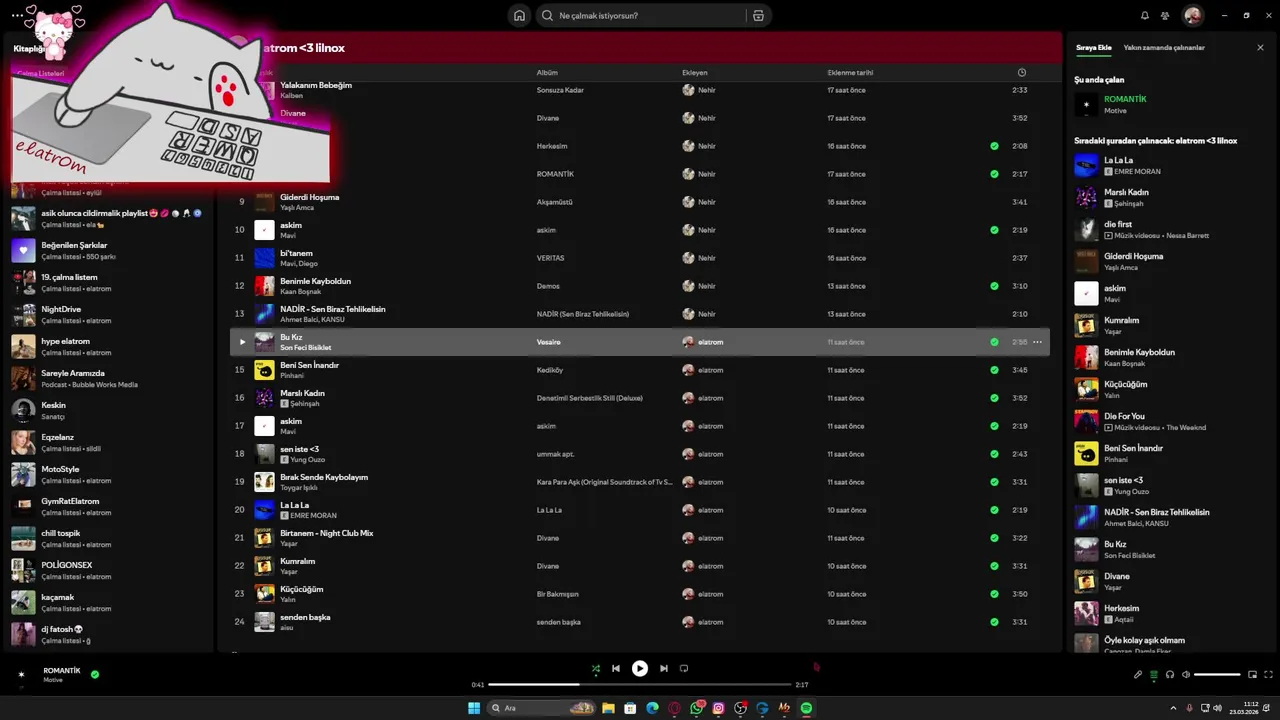Toggle shuffle in the player bar
The width and height of the screenshot is (1280, 720).
(x=596, y=668)
